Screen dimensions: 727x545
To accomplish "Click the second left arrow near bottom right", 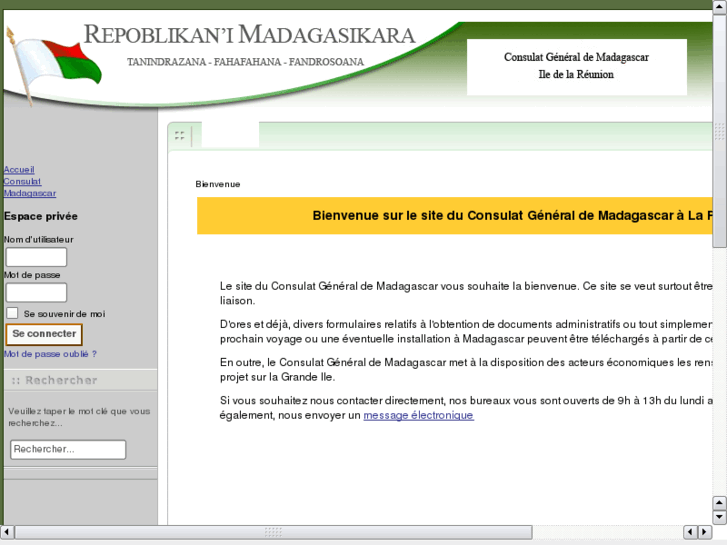I will click(690, 532).
